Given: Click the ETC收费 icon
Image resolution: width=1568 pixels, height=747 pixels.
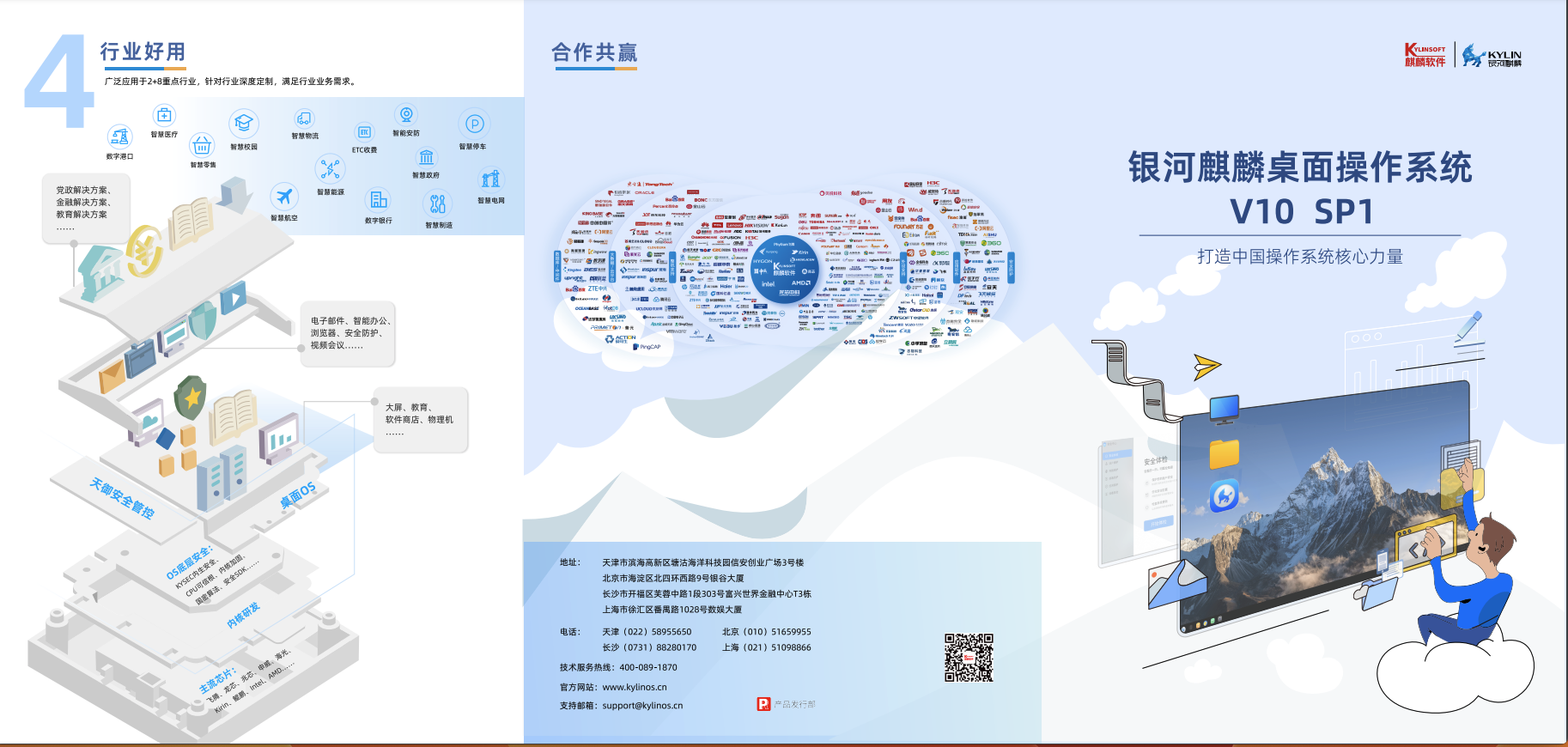Looking at the screenshot, I should (x=364, y=132).
